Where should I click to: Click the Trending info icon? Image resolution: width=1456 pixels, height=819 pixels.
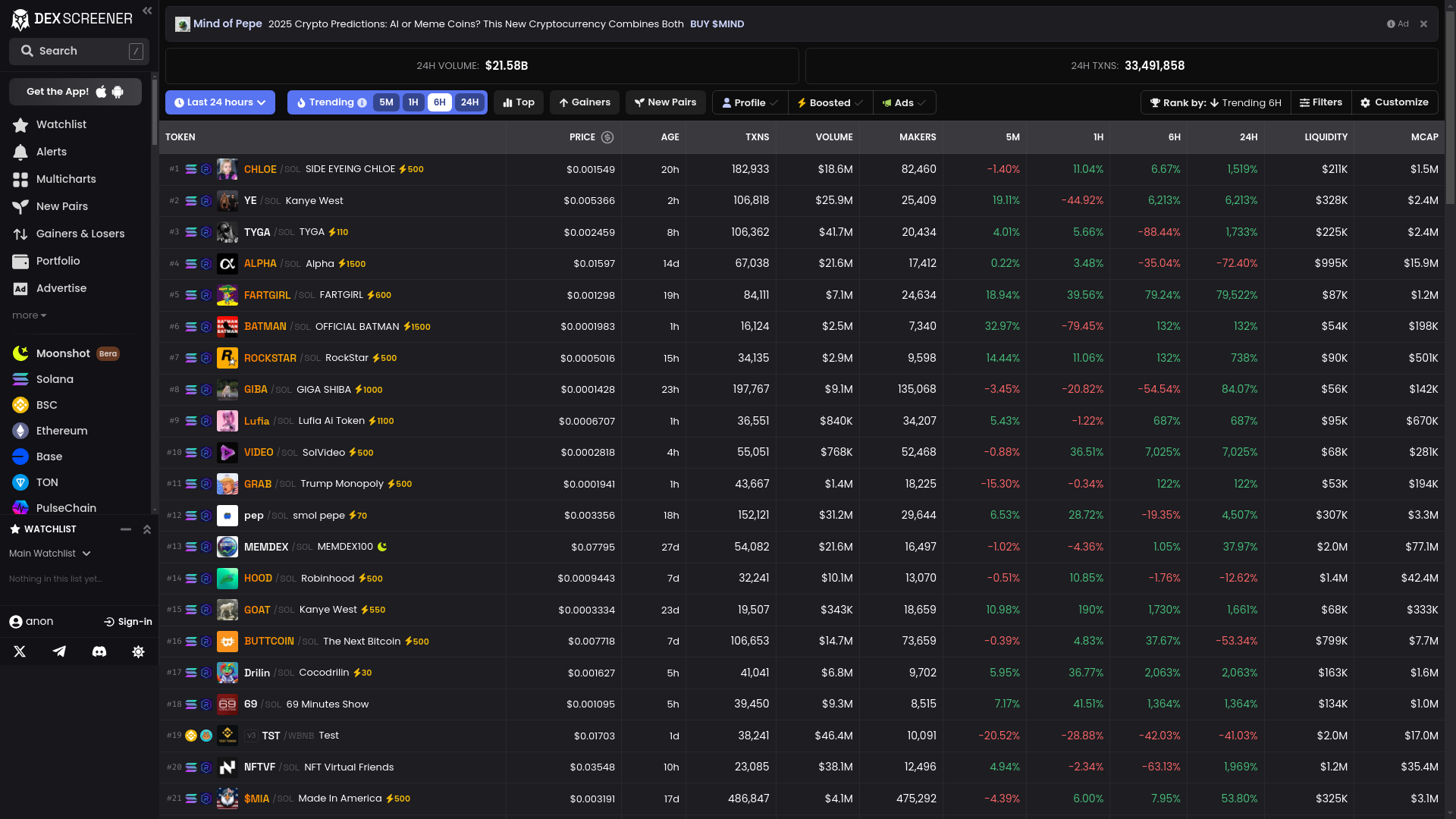(x=362, y=103)
